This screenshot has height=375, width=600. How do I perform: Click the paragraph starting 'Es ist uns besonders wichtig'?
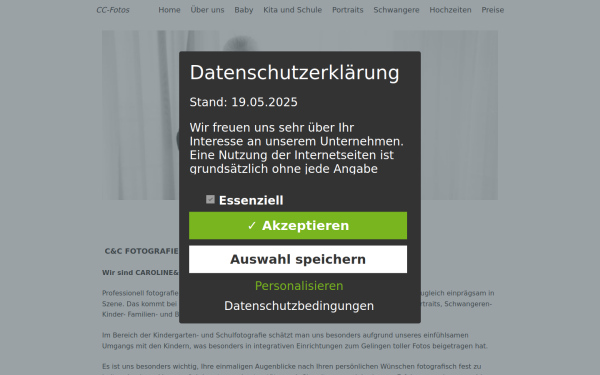click(x=292, y=368)
